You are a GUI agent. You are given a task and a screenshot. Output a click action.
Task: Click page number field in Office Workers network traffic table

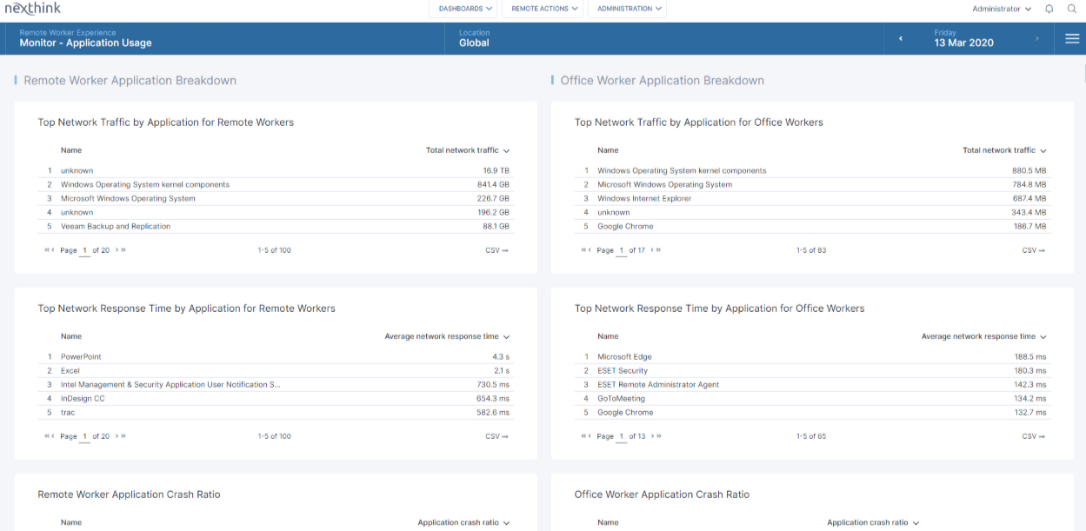pyautogui.click(x=622, y=250)
